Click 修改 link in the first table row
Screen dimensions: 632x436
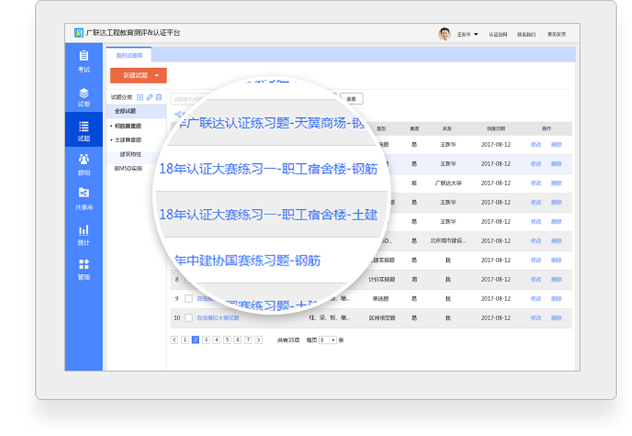coord(536,145)
